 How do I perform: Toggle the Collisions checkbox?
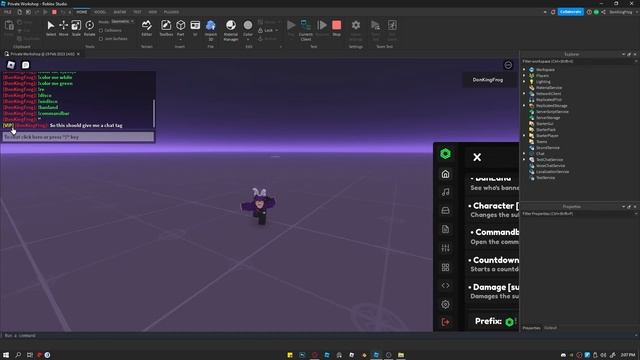tap(101, 31)
